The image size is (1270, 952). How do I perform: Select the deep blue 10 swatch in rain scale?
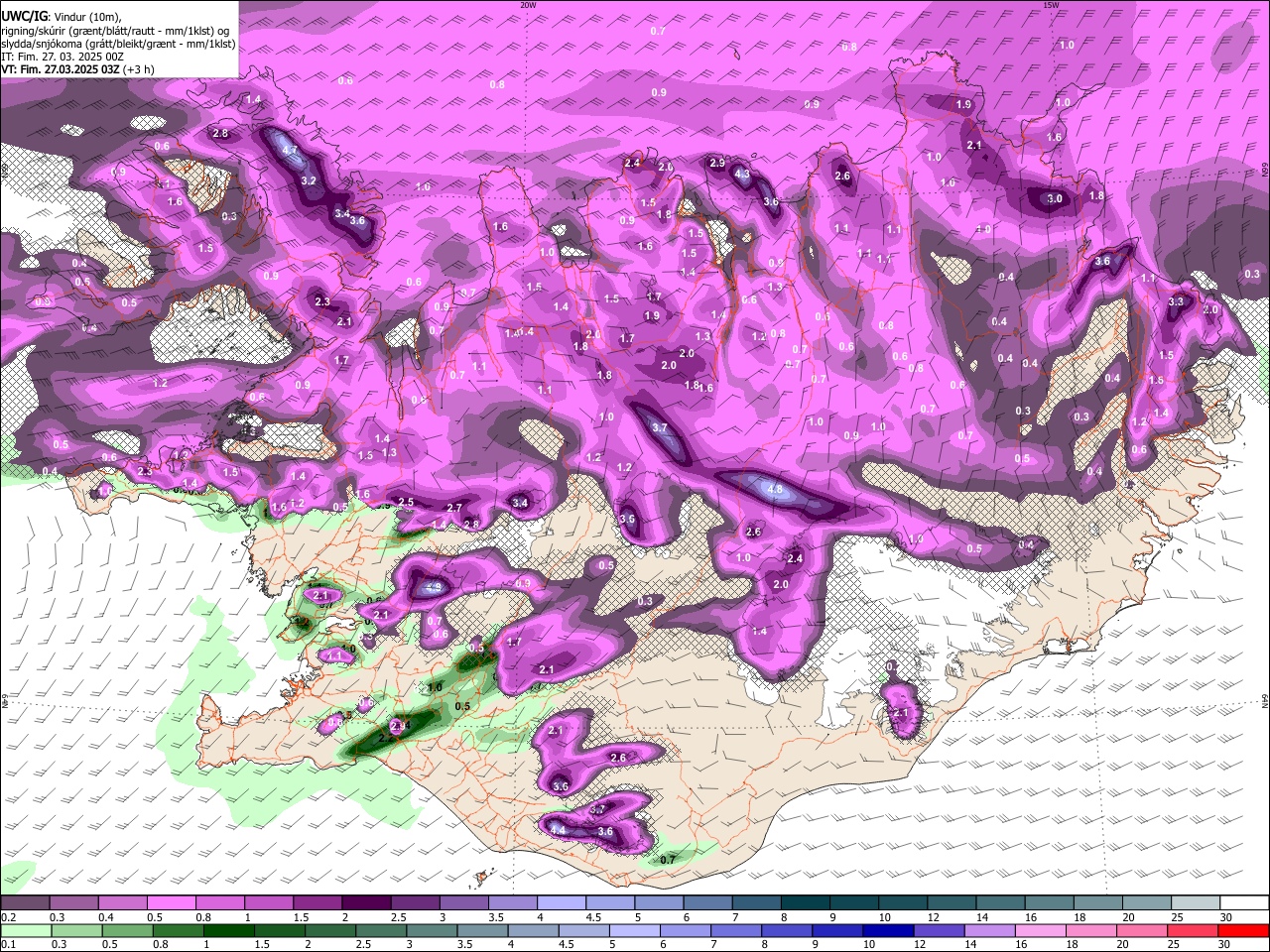888,930
